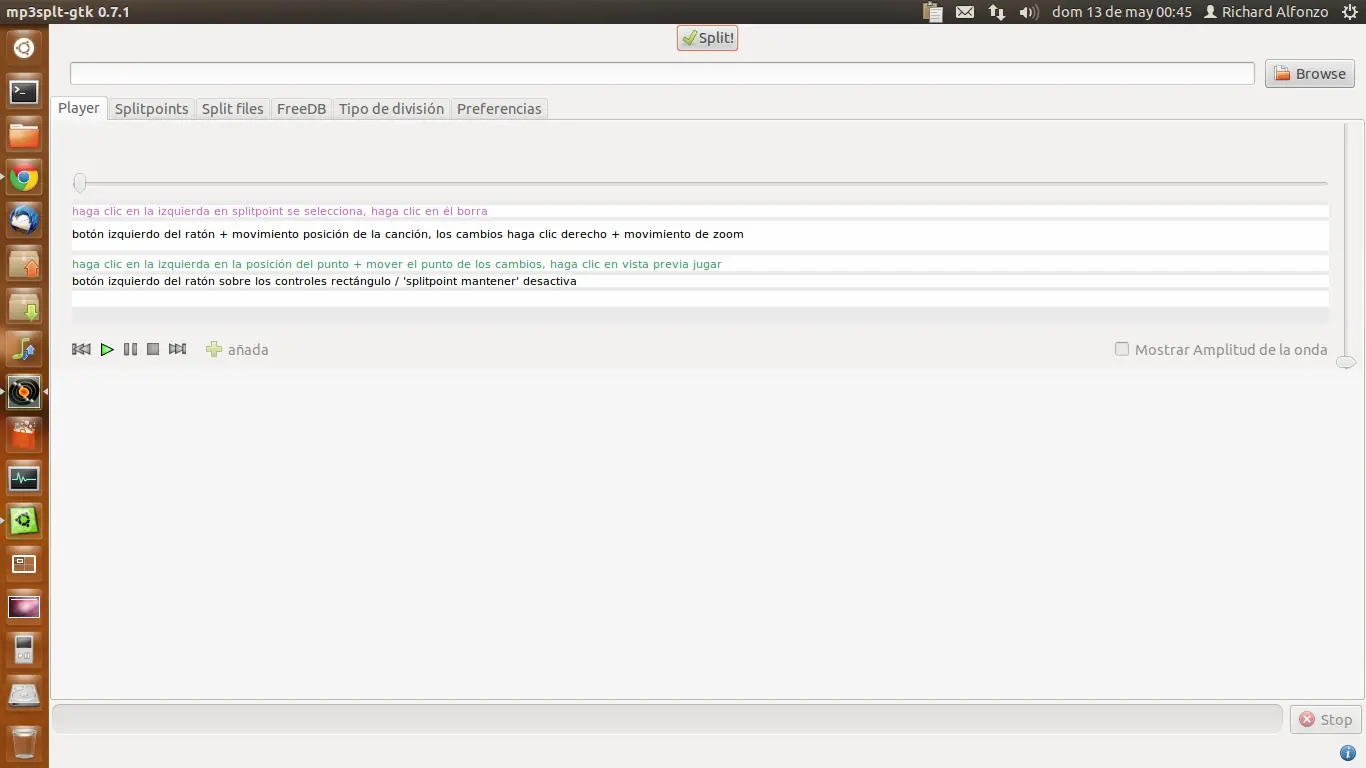The image size is (1366, 768).
Task: Click the portable media player launcher icon
Action: coord(24,650)
